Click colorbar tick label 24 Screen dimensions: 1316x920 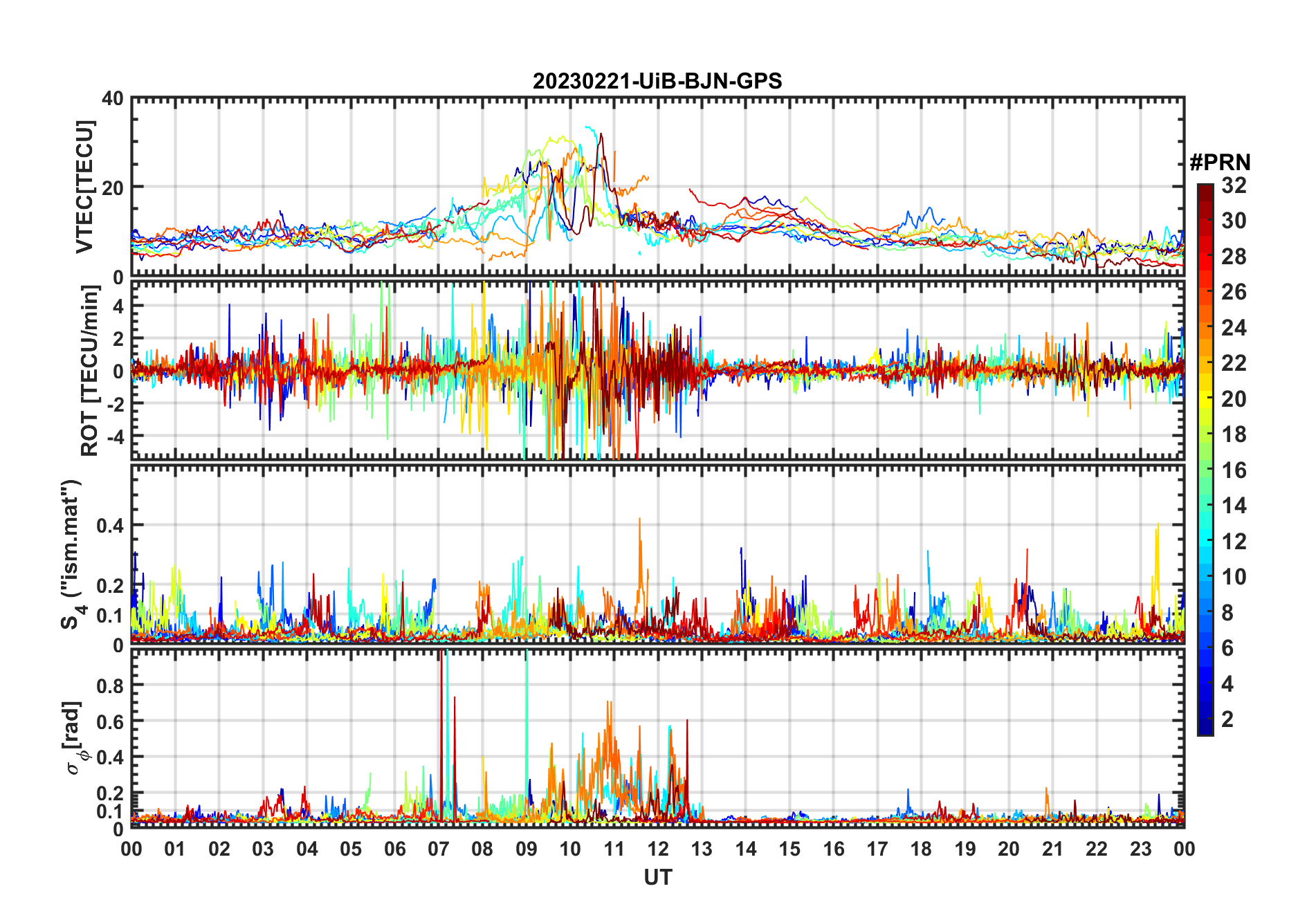click(x=1234, y=328)
